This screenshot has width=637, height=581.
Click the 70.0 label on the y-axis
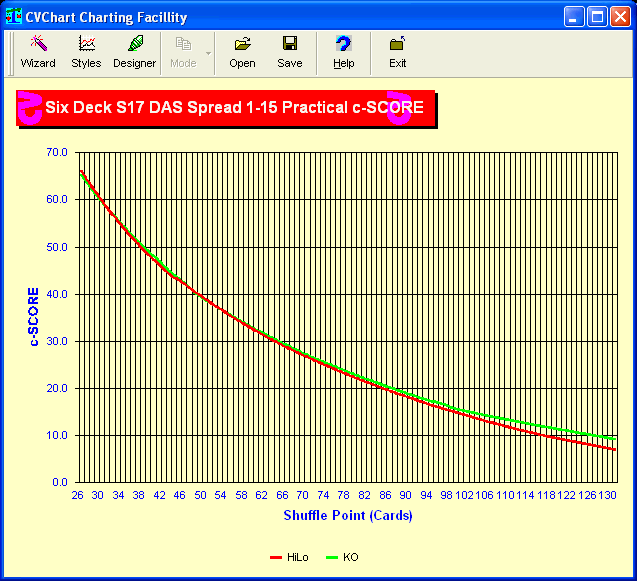pos(58,152)
